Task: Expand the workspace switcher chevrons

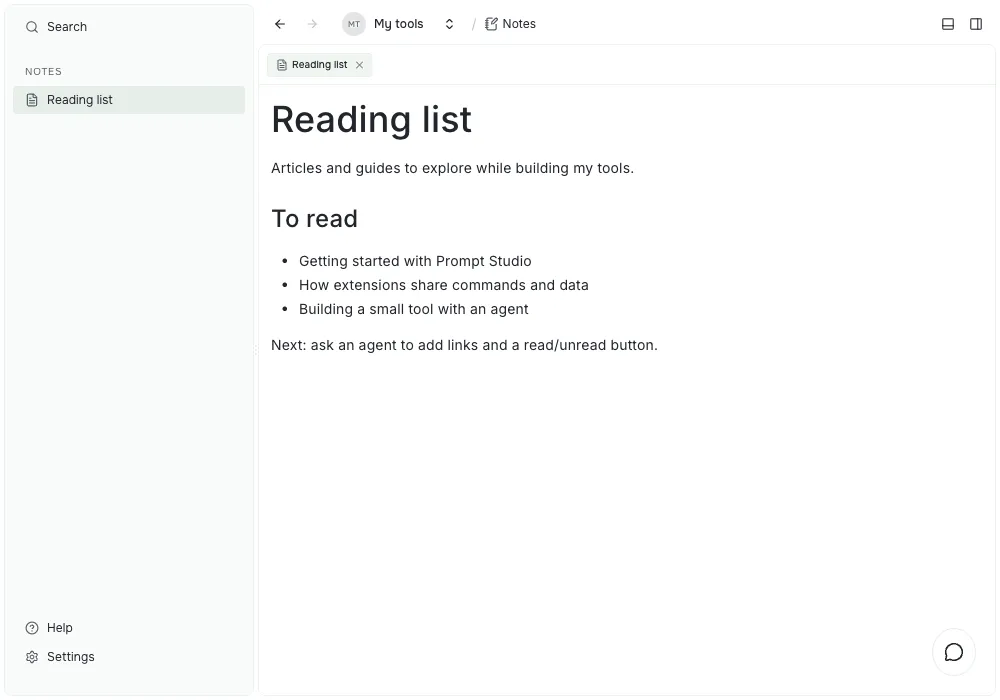Action: [450, 24]
